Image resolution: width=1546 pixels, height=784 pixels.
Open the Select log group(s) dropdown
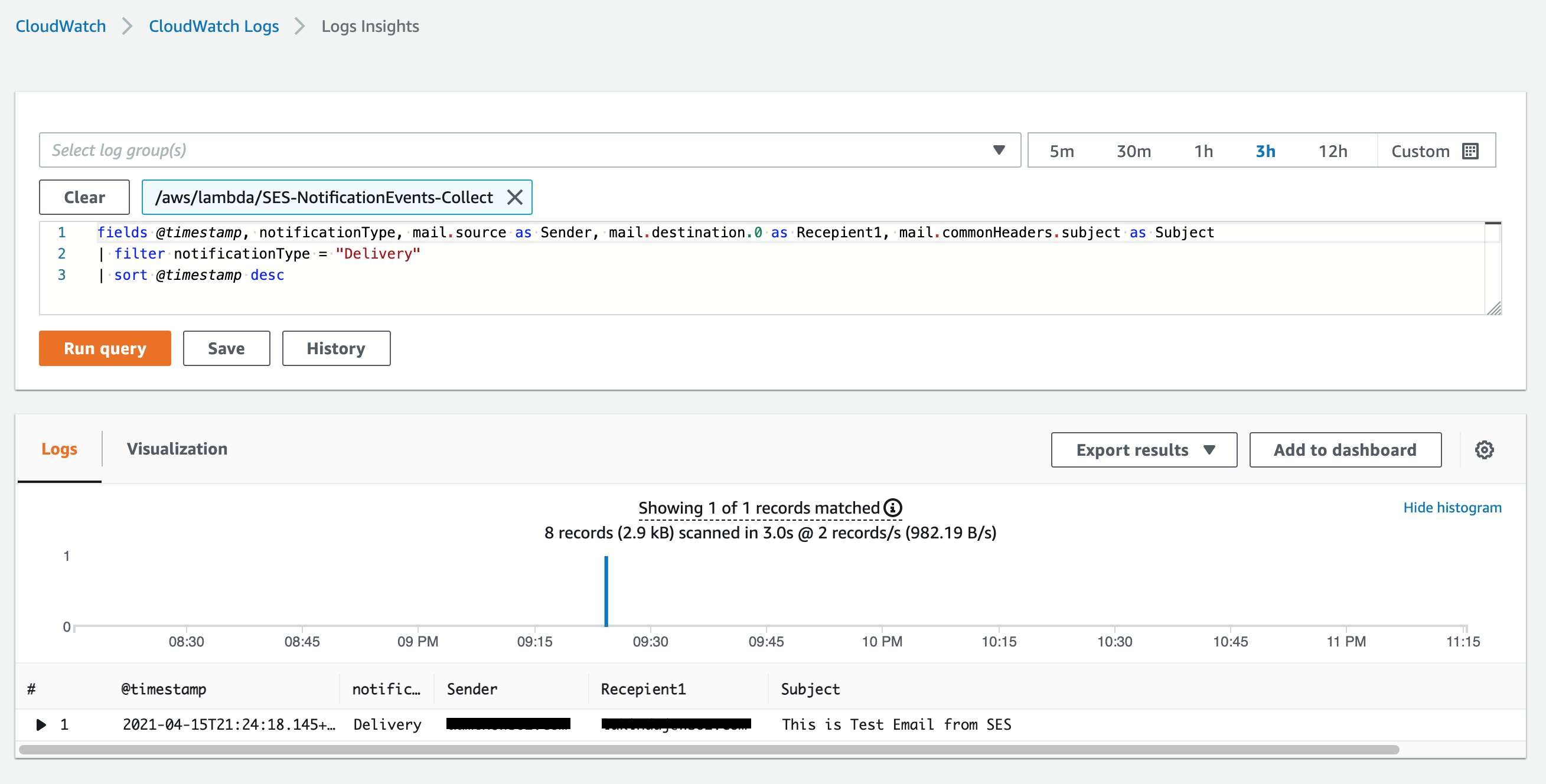point(529,150)
